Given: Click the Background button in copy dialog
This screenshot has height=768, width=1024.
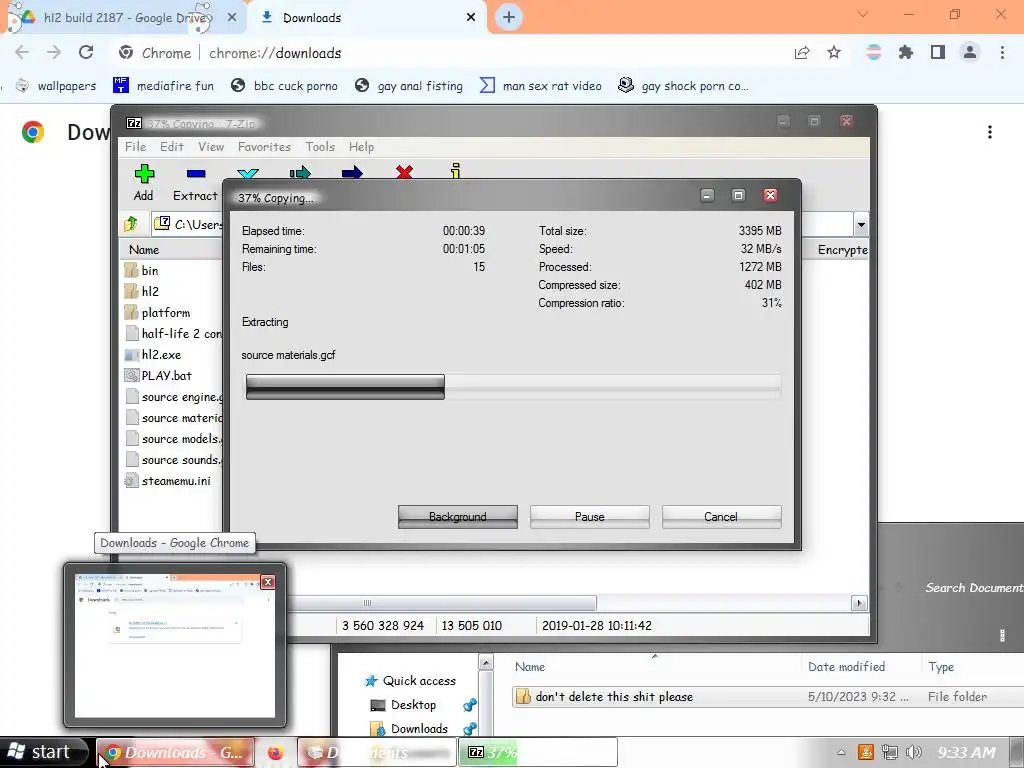Looking at the screenshot, I should (x=458, y=517).
